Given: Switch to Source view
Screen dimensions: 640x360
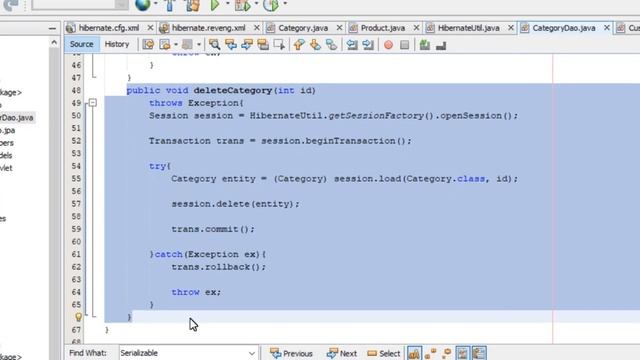Looking at the screenshot, I should pos(81,44).
